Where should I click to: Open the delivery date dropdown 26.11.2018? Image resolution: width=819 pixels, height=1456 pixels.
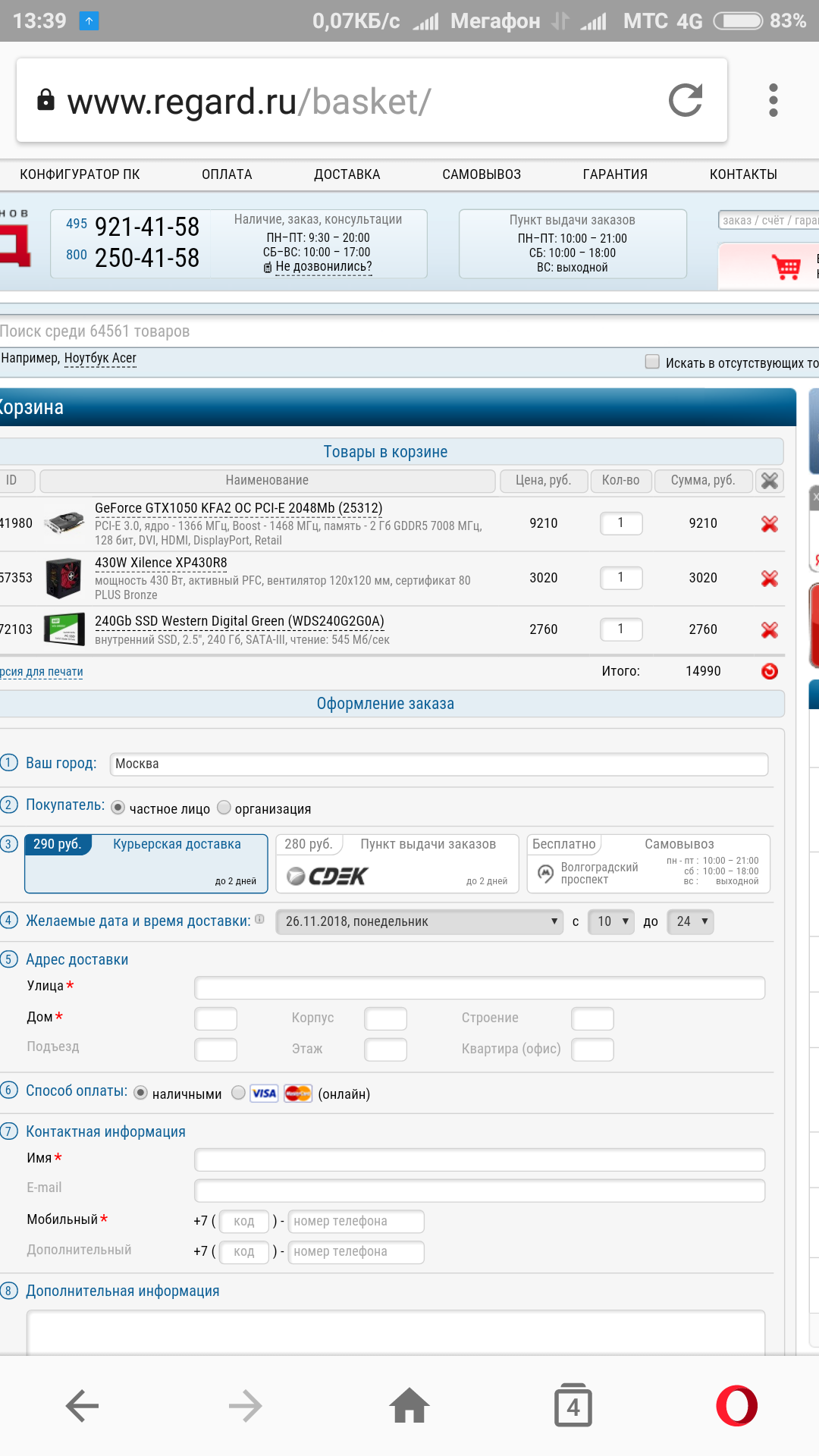tap(420, 921)
